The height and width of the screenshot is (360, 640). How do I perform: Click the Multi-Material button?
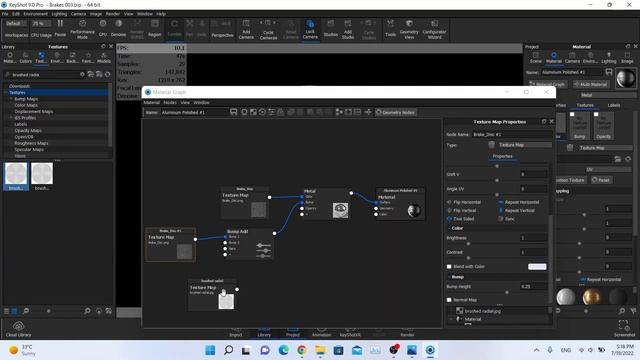pos(591,84)
